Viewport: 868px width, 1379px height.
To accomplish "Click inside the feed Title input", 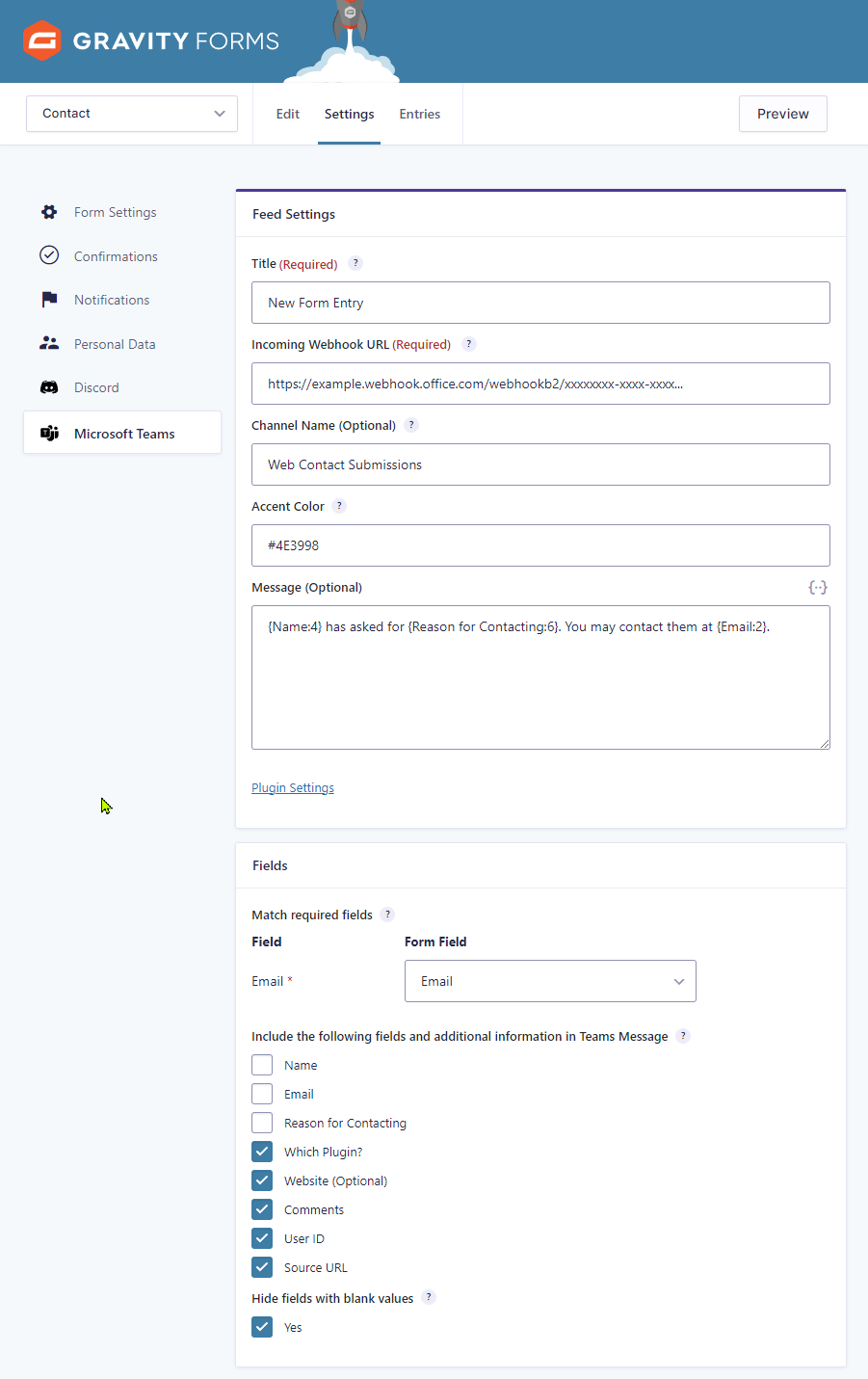I will 539,302.
